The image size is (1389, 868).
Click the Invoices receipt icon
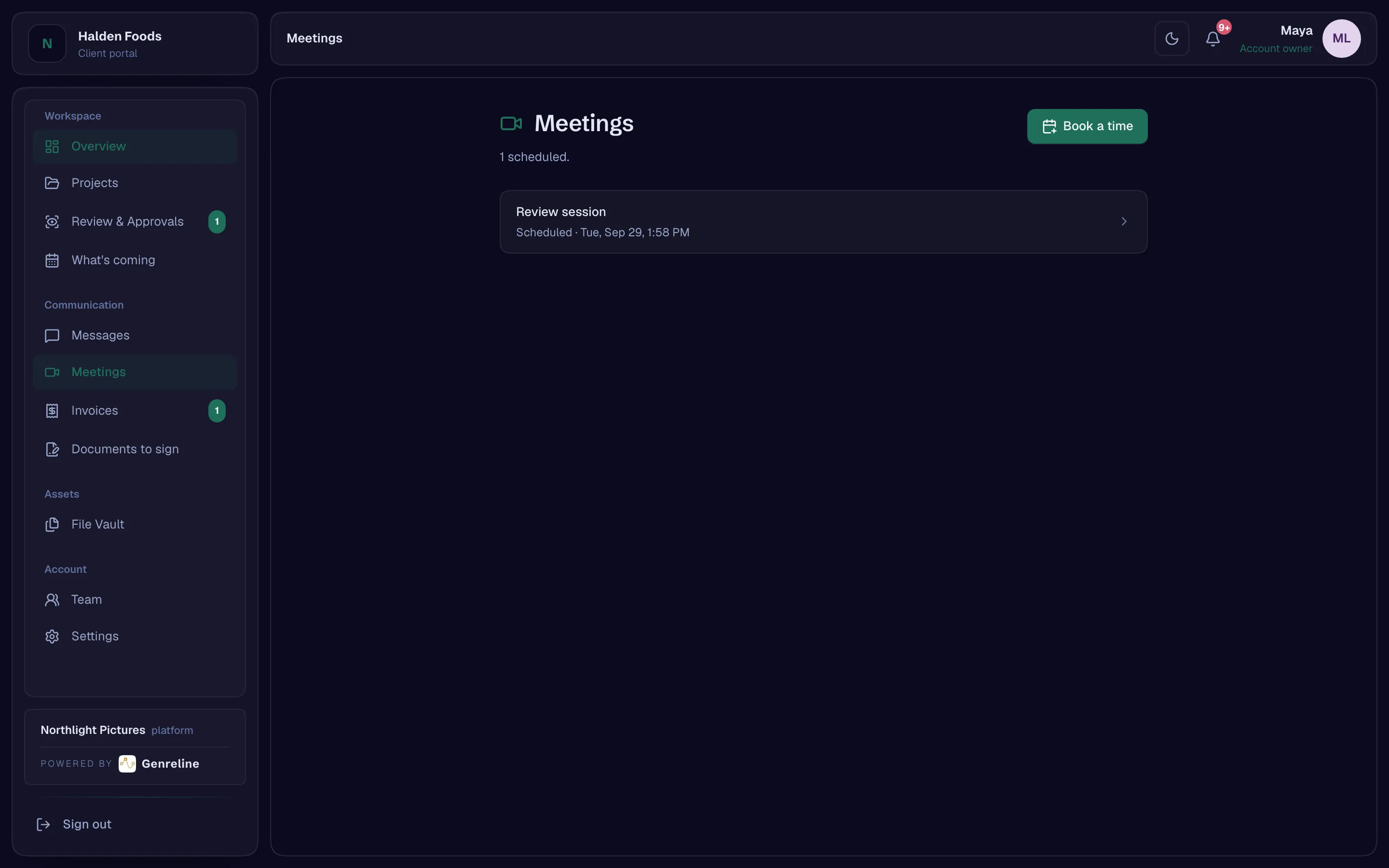click(52, 410)
